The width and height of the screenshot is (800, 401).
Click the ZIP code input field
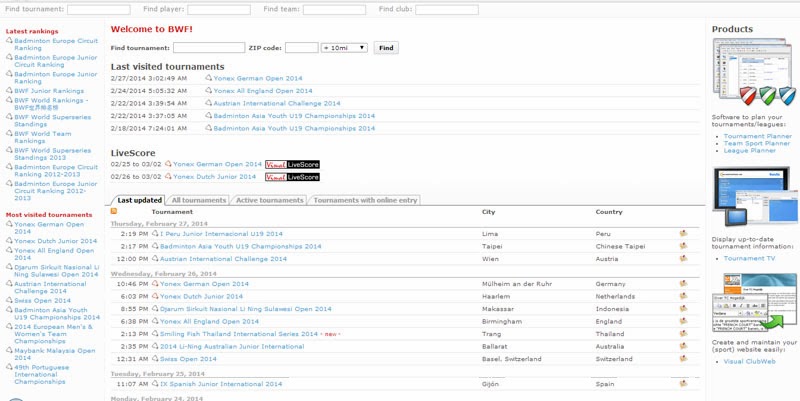coord(302,47)
